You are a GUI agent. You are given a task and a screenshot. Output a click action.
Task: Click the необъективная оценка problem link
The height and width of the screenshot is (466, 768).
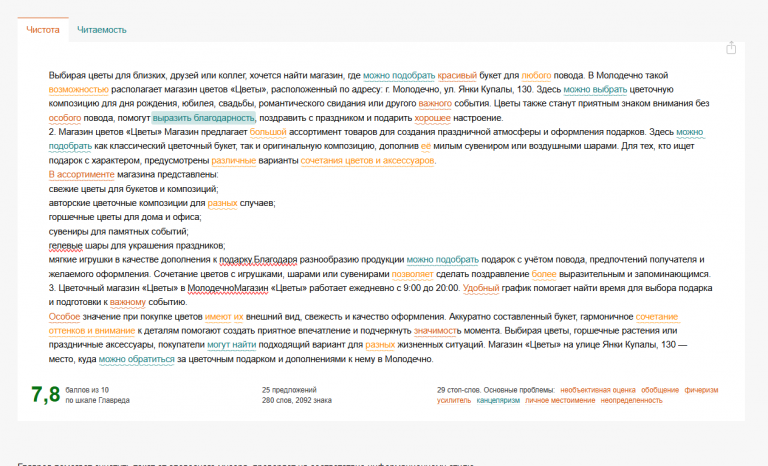(x=598, y=390)
